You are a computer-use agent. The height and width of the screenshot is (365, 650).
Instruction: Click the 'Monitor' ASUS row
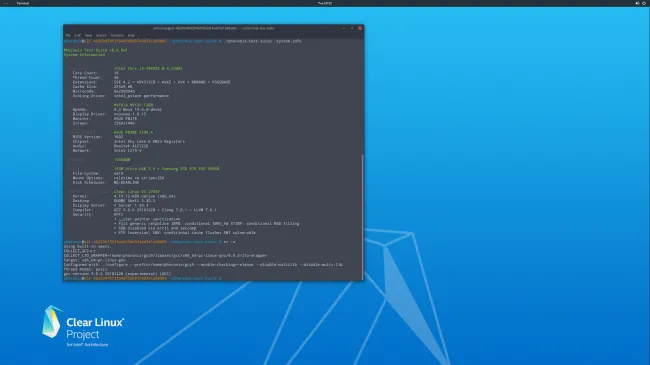(x=104, y=119)
